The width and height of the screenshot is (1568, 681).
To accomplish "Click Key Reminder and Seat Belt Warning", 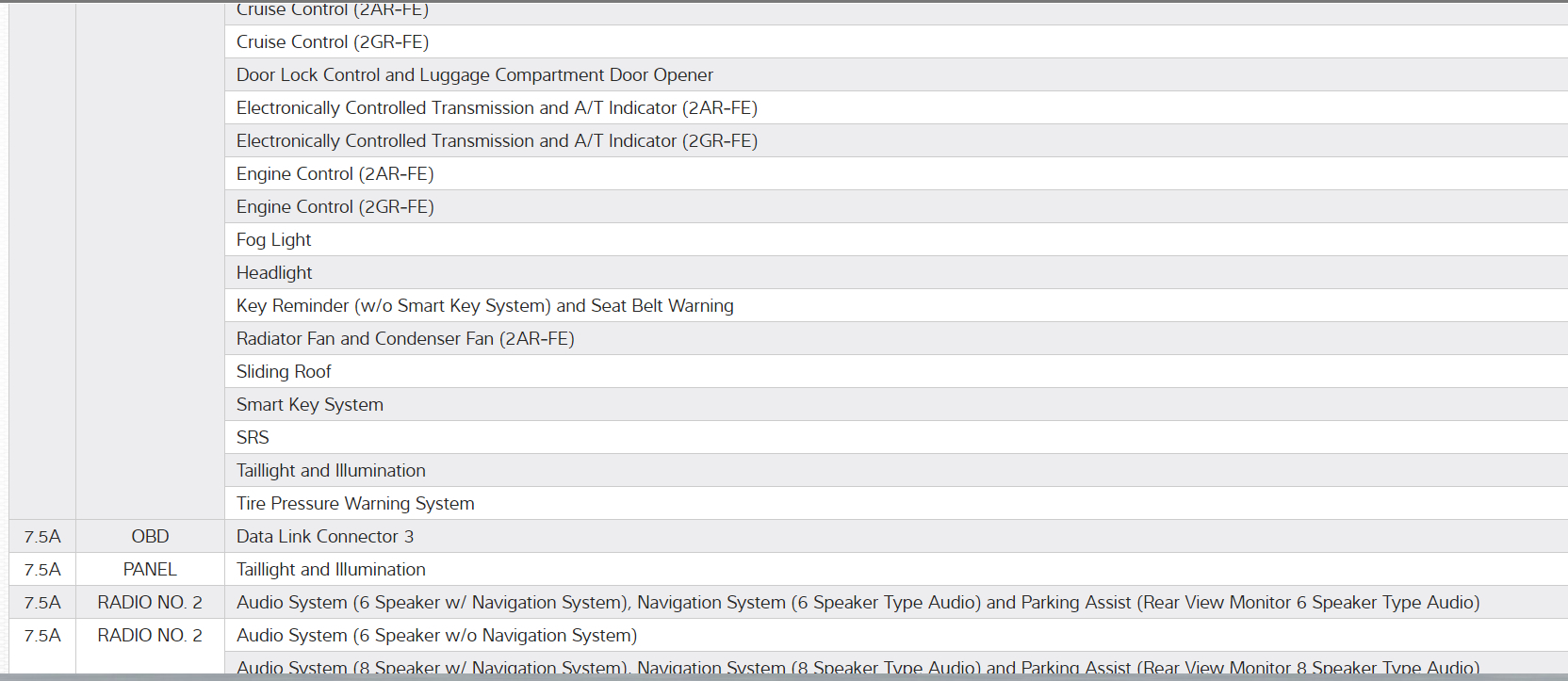I will (484, 306).
